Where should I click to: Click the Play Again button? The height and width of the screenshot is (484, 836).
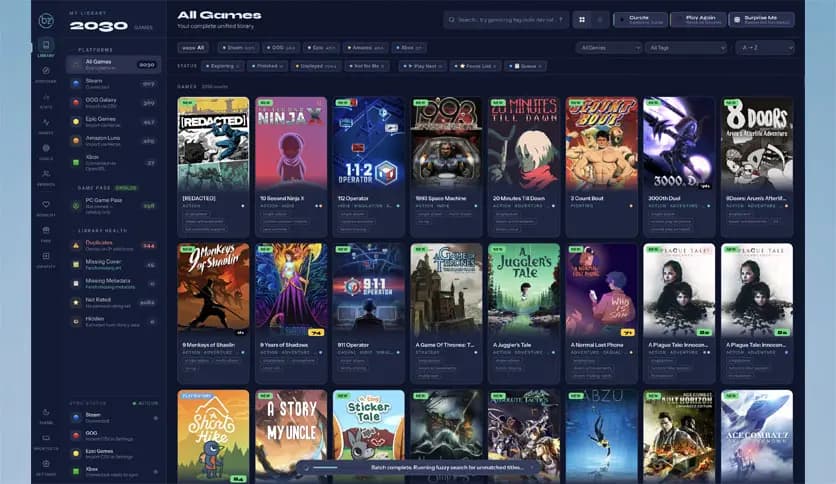[698, 20]
